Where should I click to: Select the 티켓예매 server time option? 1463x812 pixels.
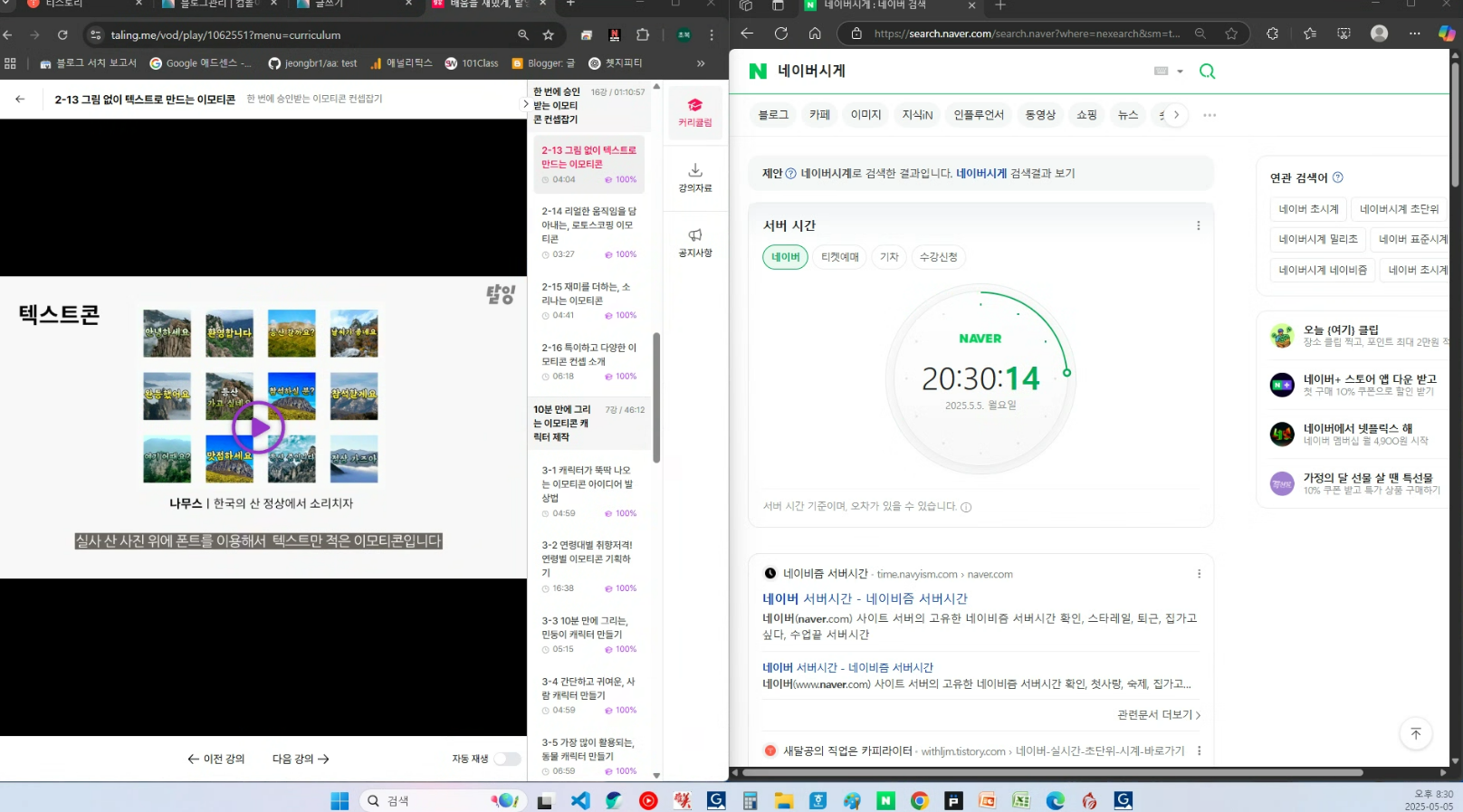(x=840, y=257)
